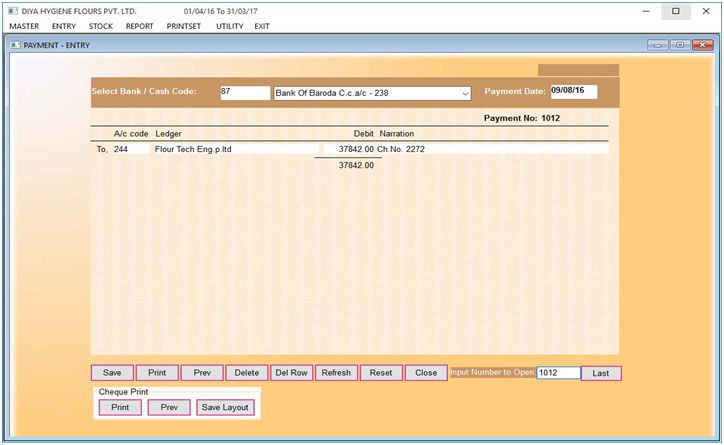This screenshot has height=445, width=724.
Task: Open the MASTER menu
Action: click(24, 26)
